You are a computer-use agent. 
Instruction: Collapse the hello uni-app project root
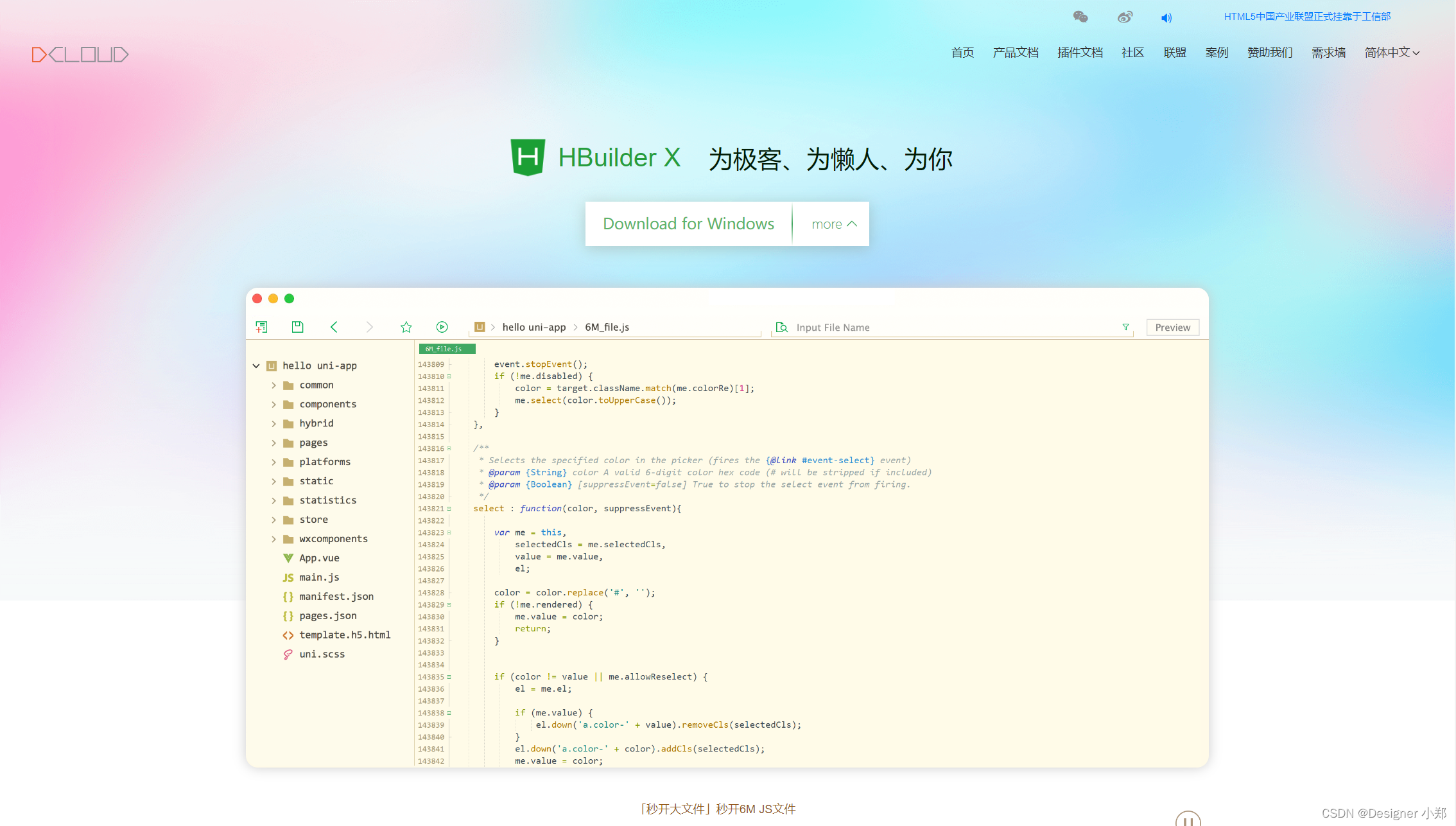[256, 366]
